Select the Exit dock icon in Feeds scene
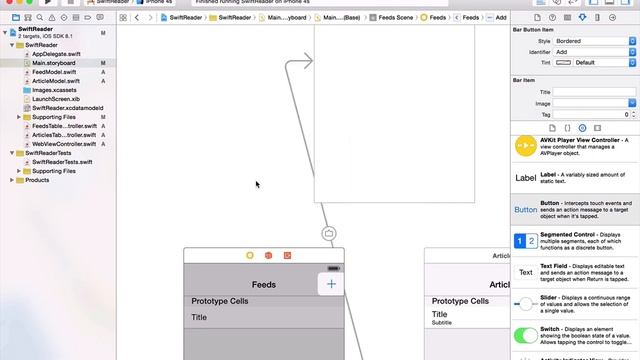This screenshot has width=640, height=360. 287,256
